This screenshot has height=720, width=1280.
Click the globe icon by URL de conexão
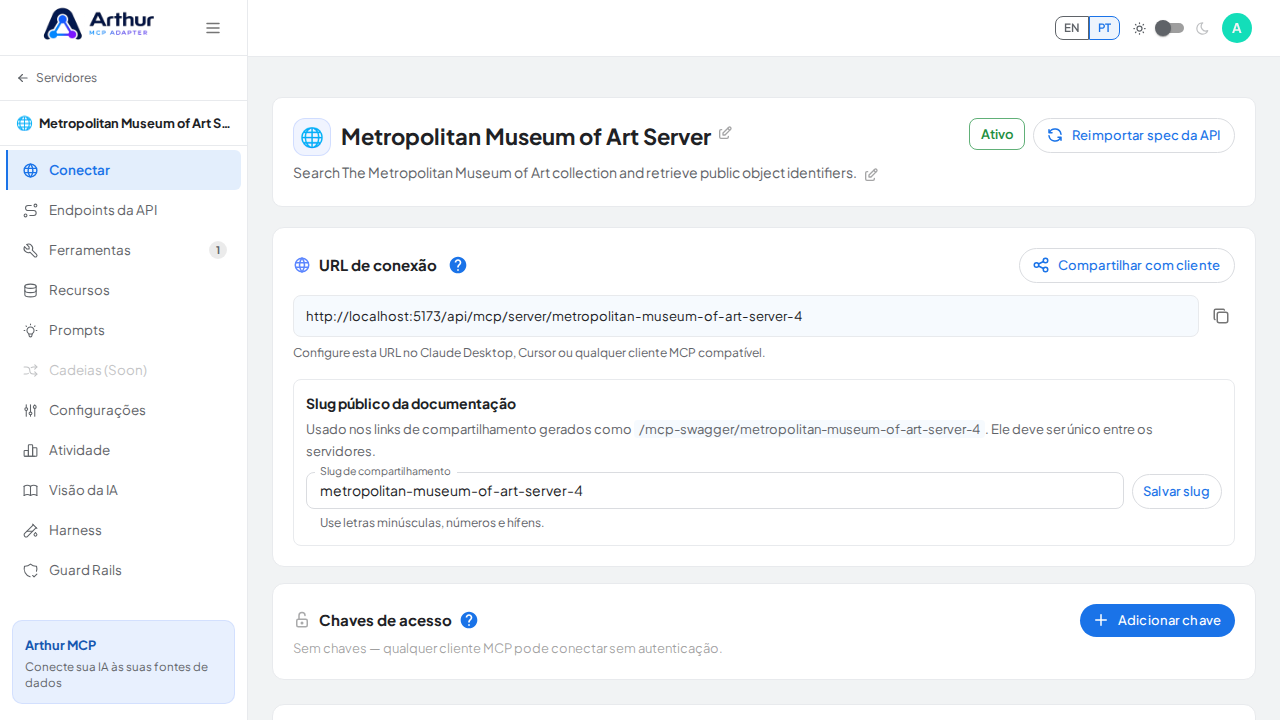(x=302, y=265)
